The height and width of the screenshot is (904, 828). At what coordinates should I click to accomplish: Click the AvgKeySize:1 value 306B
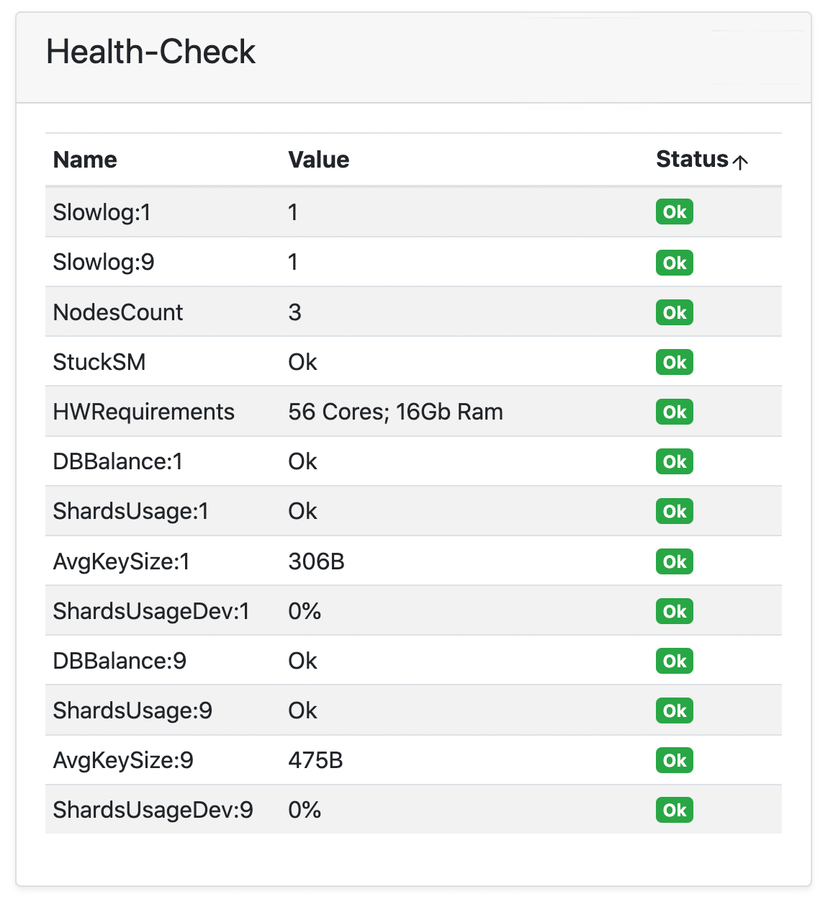pyautogui.click(x=314, y=561)
